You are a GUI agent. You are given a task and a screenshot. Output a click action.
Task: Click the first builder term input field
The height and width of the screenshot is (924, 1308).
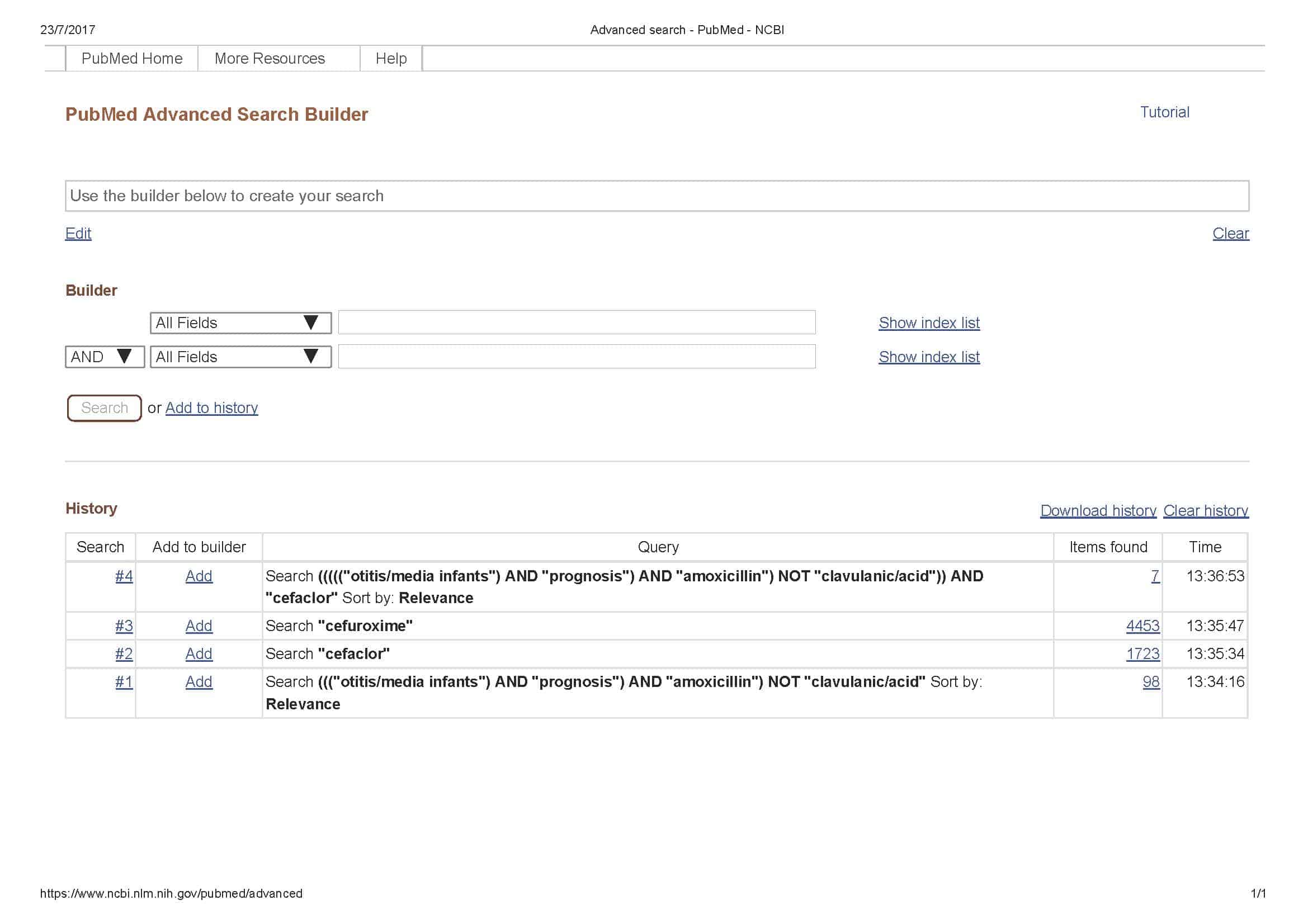click(577, 322)
